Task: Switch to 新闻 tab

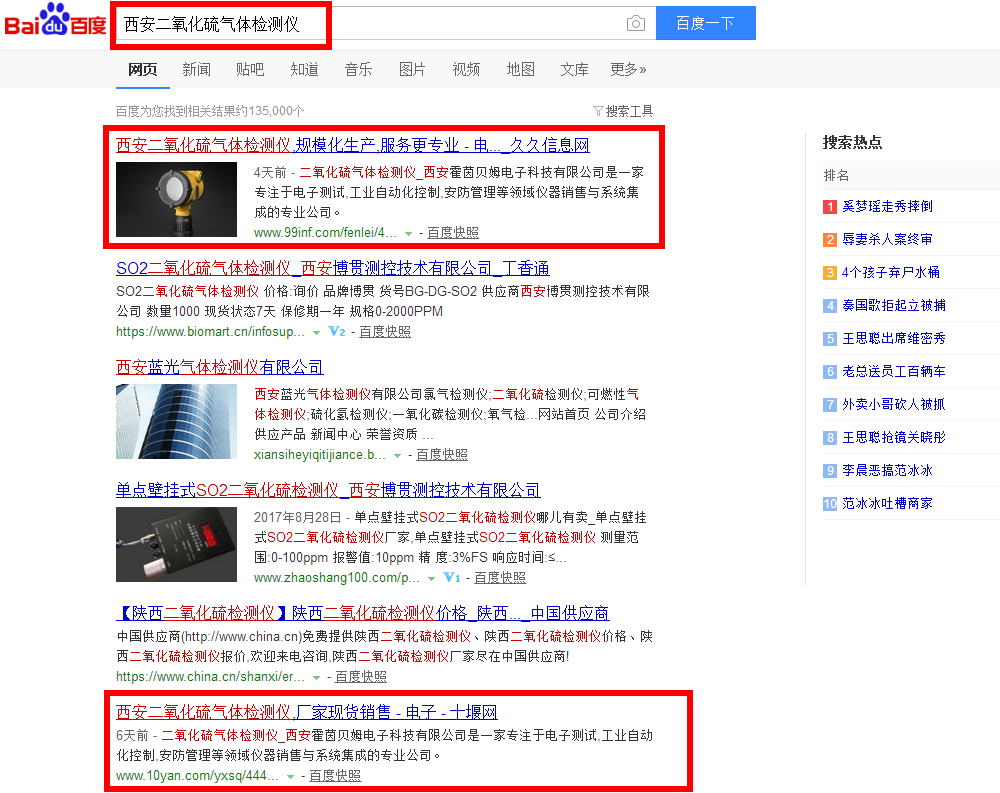Action: [x=196, y=69]
